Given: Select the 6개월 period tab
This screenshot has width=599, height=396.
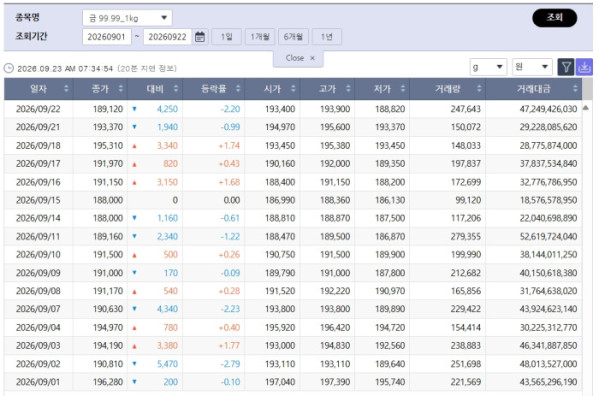Looking at the screenshot, I should click(x=293, y=37).
